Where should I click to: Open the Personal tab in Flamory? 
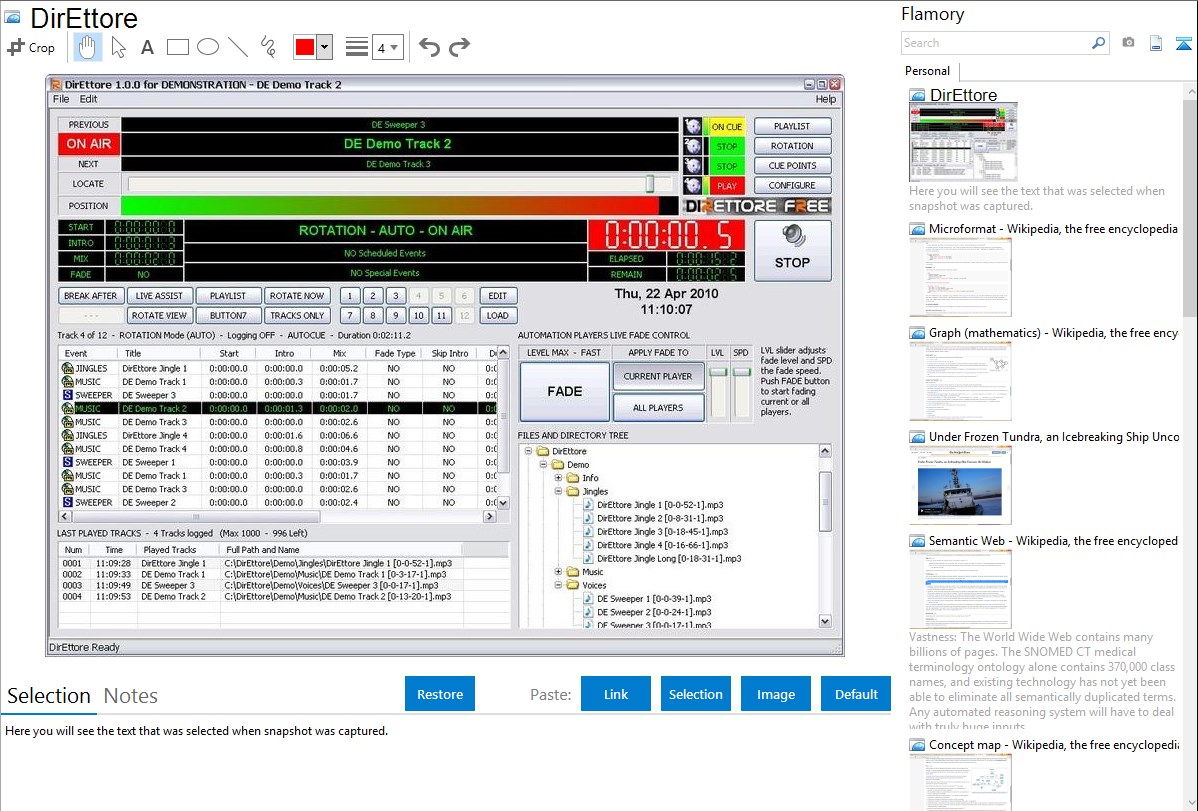coord(928,71)
